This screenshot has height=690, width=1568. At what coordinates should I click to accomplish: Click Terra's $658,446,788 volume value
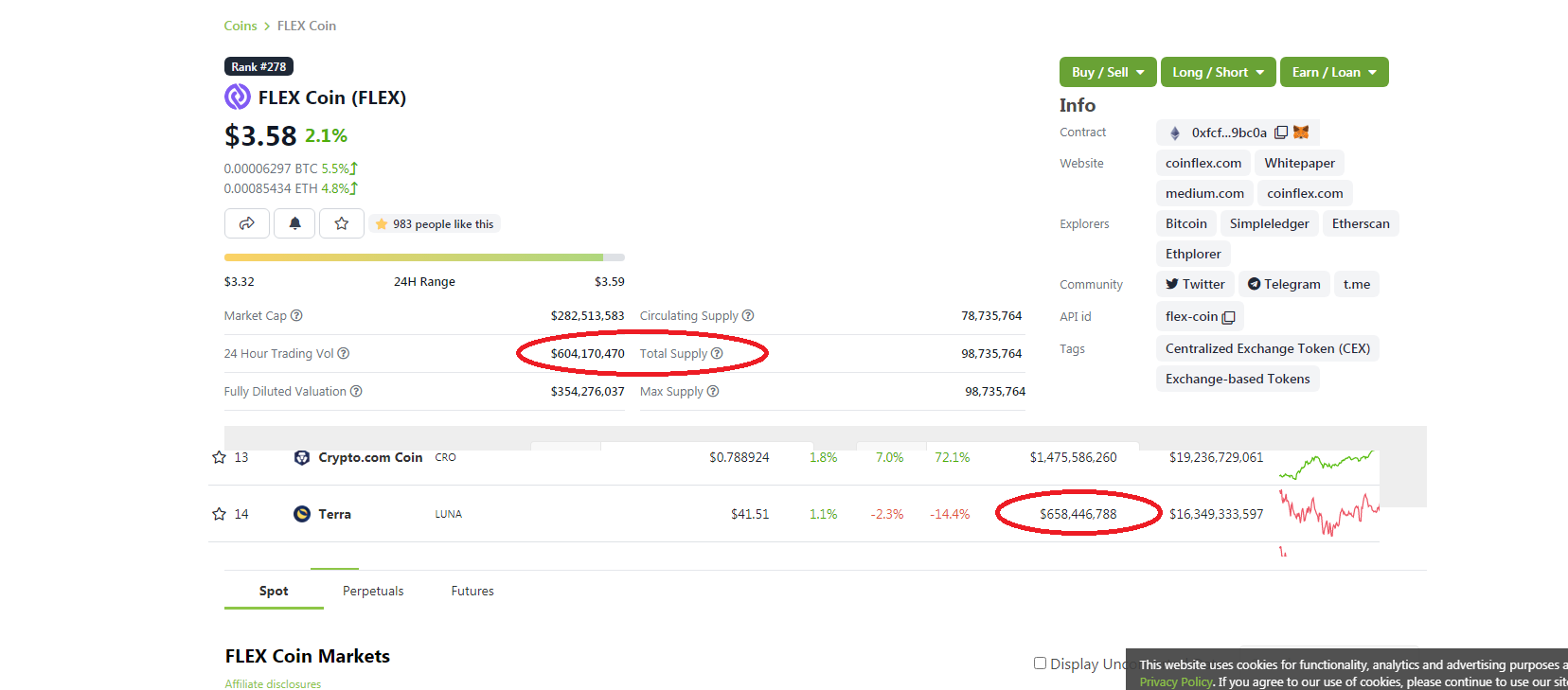[x=1078, y=514]
